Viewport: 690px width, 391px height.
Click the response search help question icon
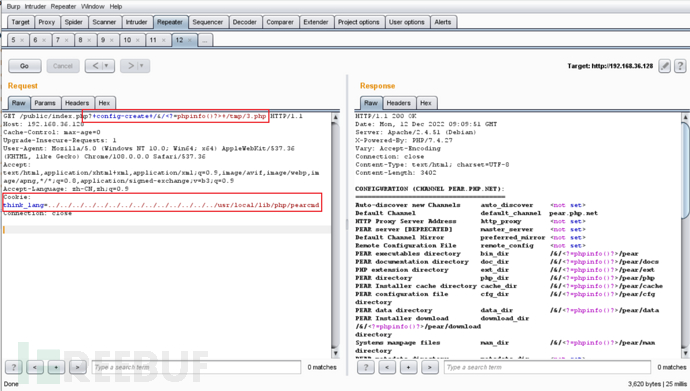point(366,367)
